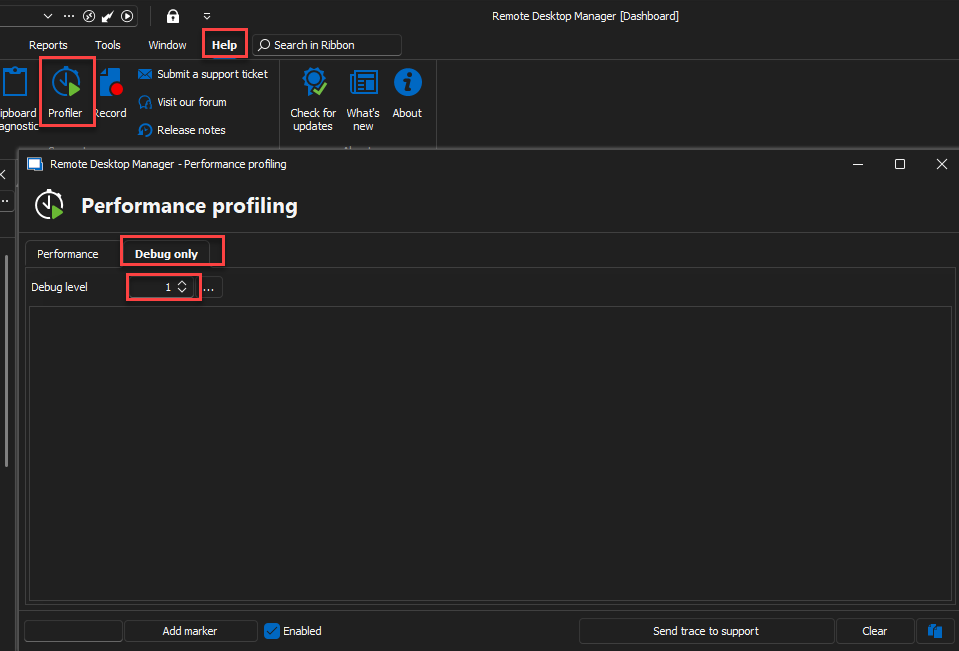Click the marker text field beside Add marker
This screenshot has width=959, height=651.
[x=73, y=631]
